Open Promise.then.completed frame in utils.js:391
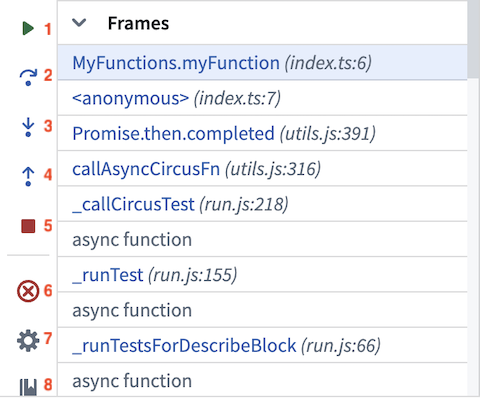 (262, 133)
